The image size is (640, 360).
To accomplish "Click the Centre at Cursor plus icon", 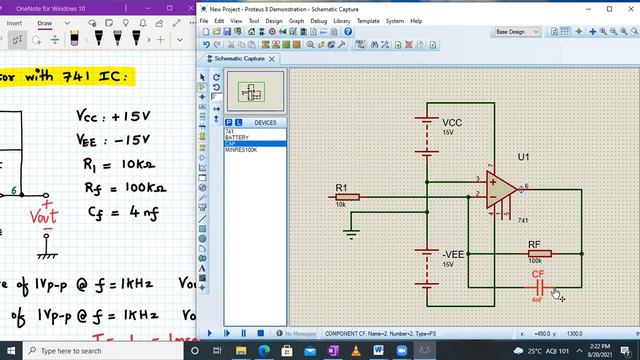I will click(x=593, y=32).
